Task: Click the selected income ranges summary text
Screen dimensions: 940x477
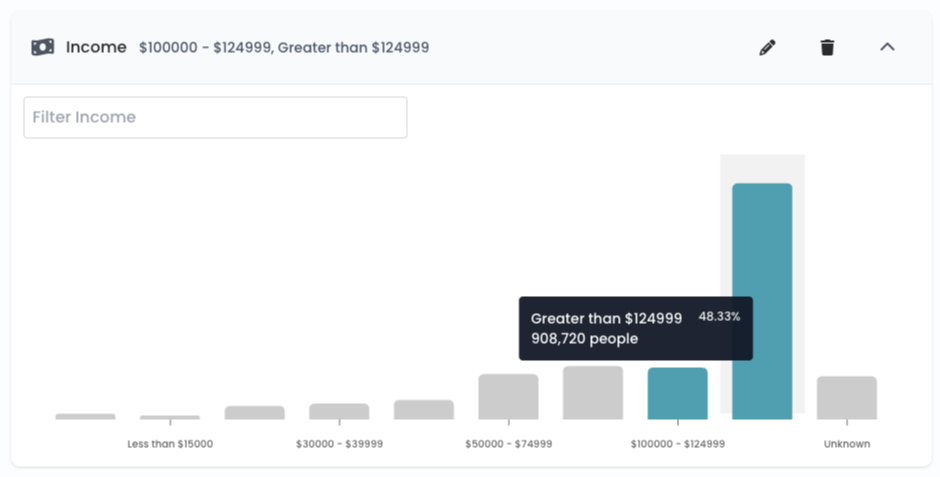Action: 284,47
